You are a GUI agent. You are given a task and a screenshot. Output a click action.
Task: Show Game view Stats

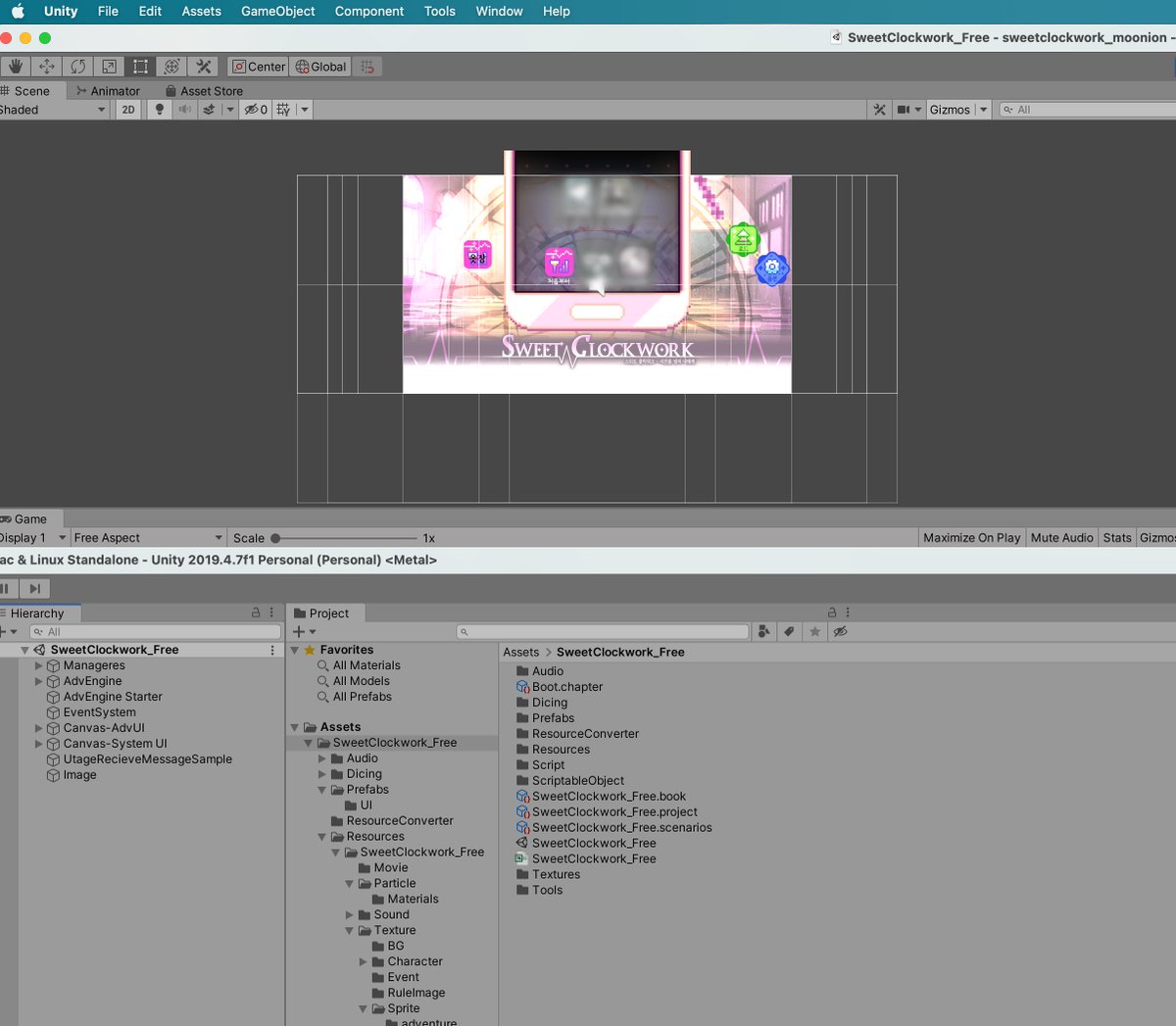tap(1117, 538)
